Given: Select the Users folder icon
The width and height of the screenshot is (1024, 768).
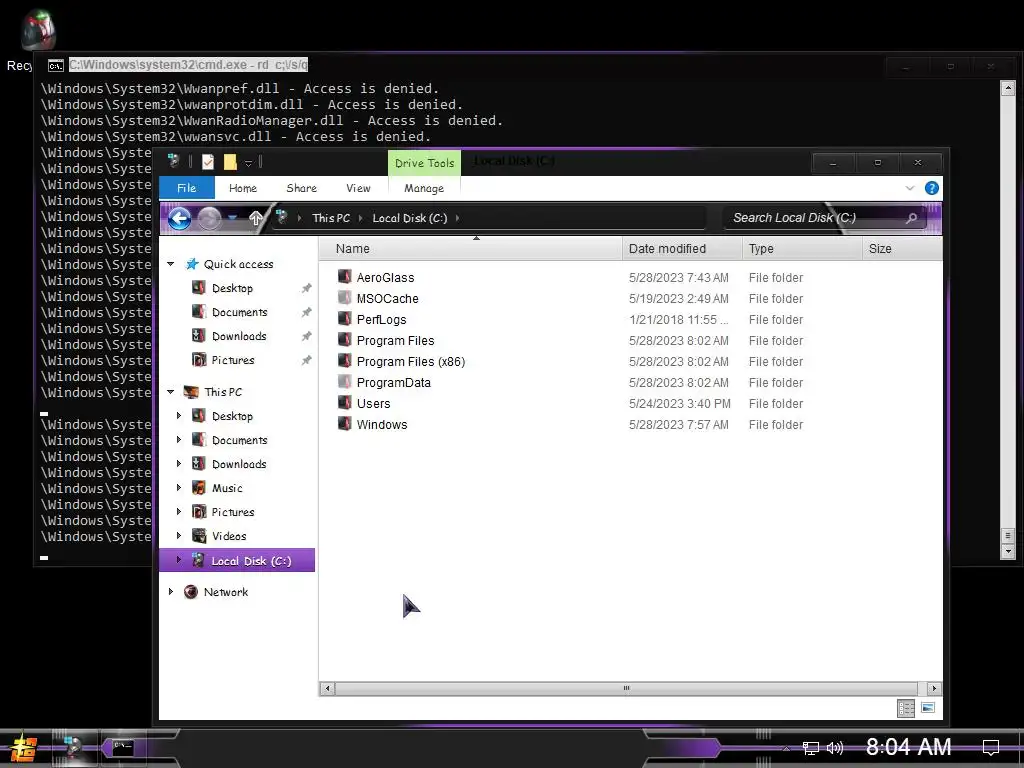Looking at the screenshot, I should click(x=345, y=403).
